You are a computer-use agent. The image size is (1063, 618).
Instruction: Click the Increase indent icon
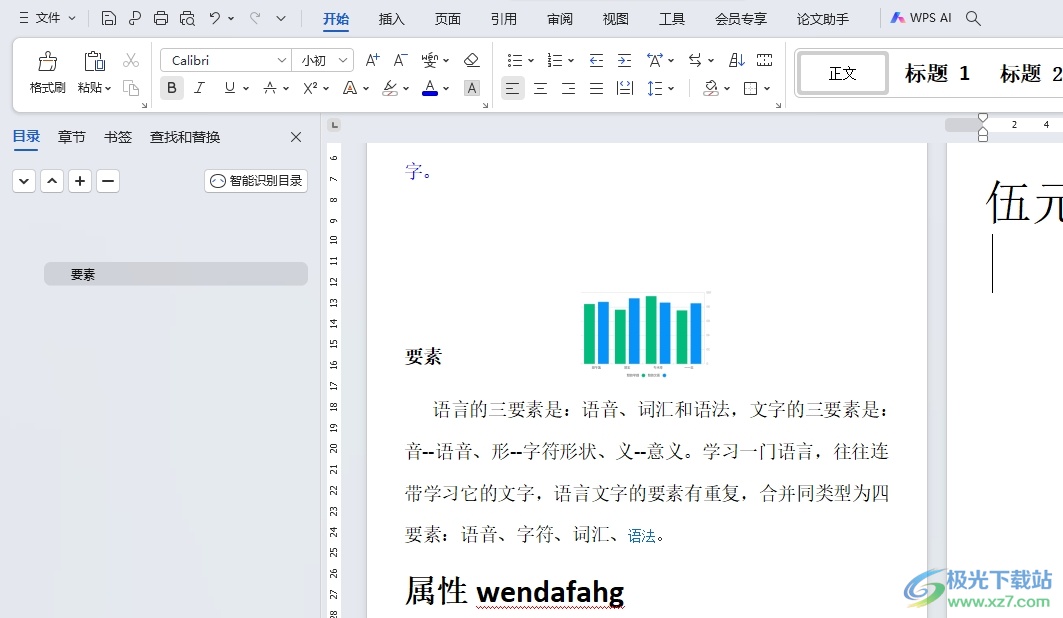coord(624,60)
